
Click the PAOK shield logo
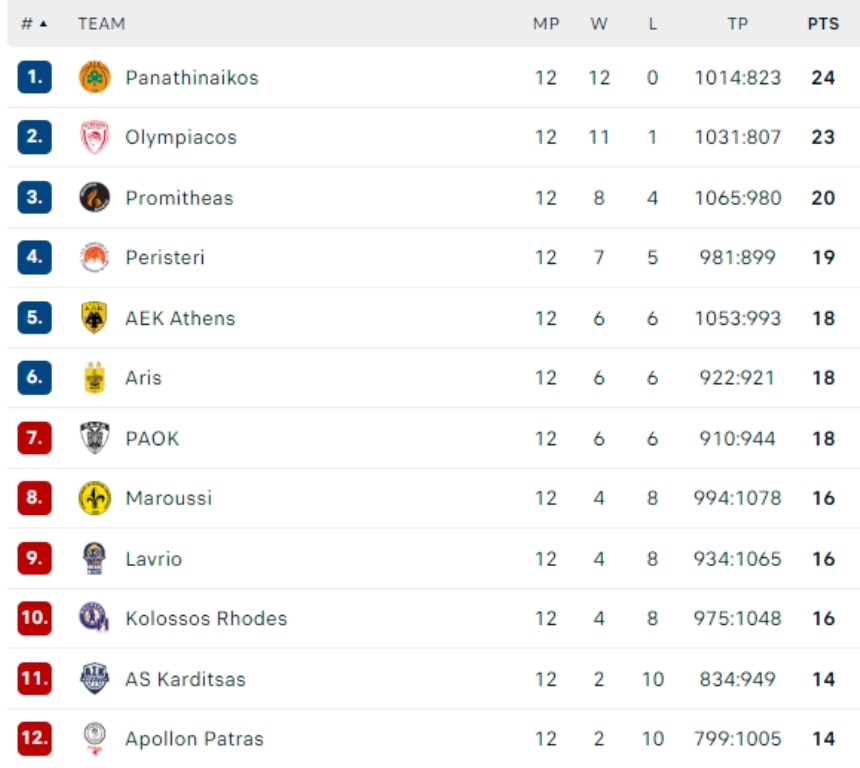pyautogui.click(x=94, y=438)
